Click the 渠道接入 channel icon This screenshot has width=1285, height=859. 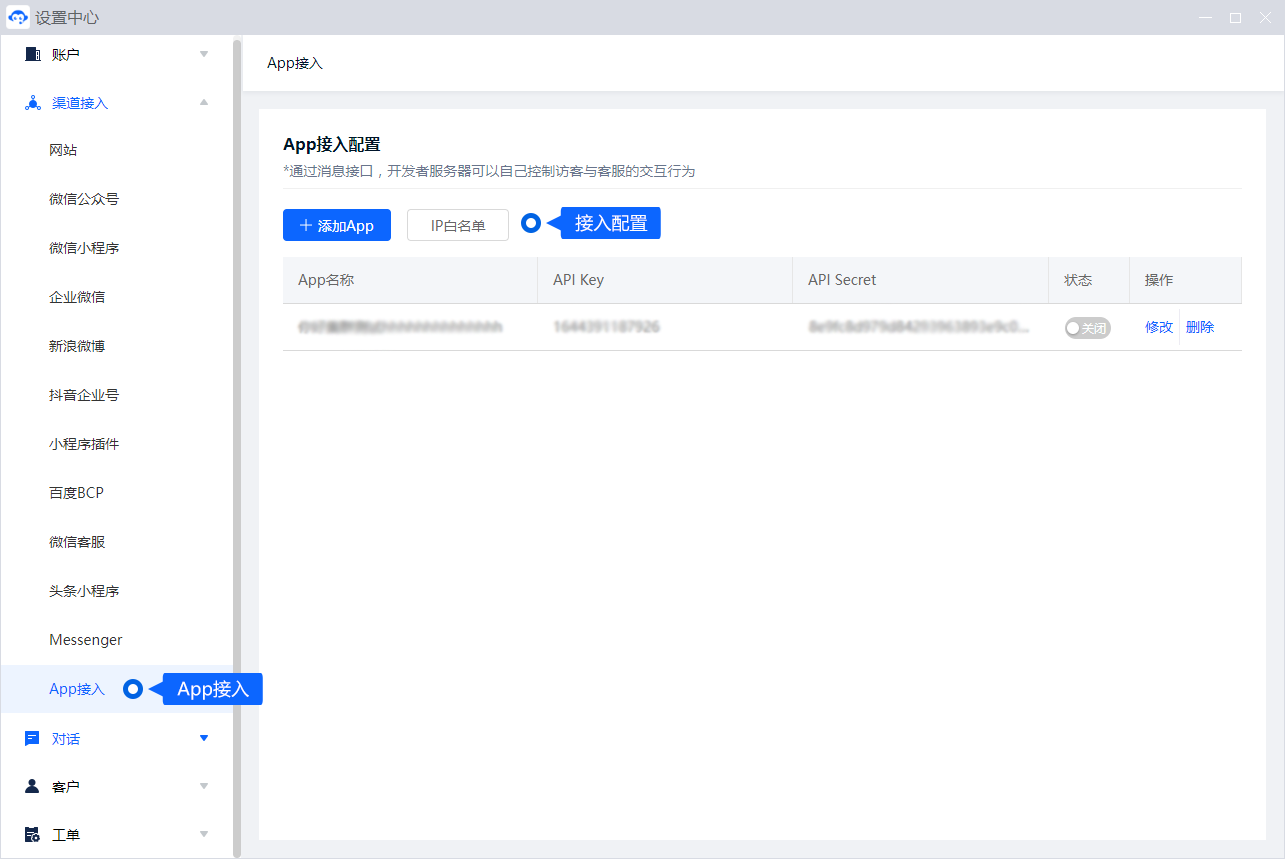coord(32,103)
